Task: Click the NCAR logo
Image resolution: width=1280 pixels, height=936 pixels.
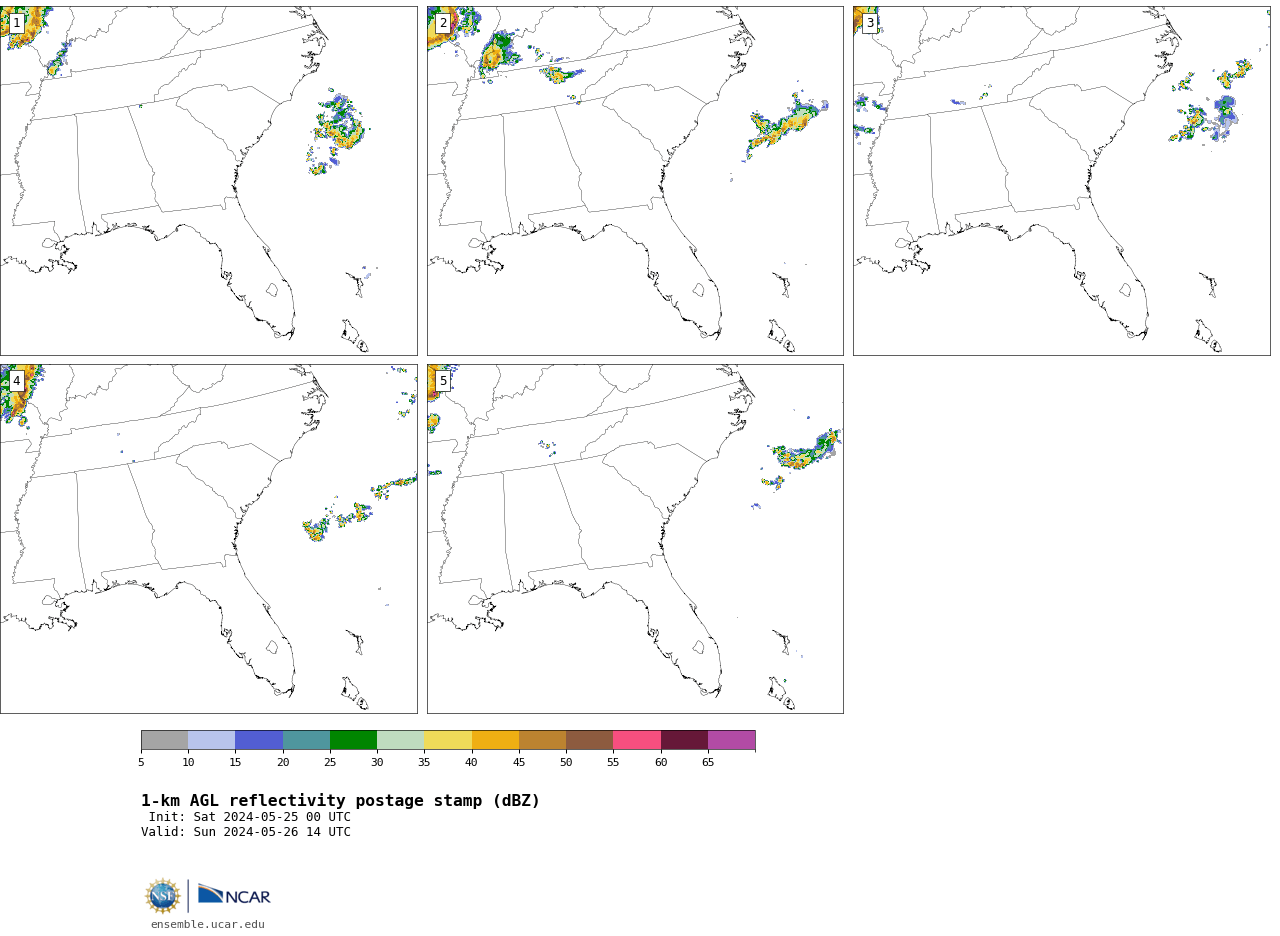Action: point(234,895)
